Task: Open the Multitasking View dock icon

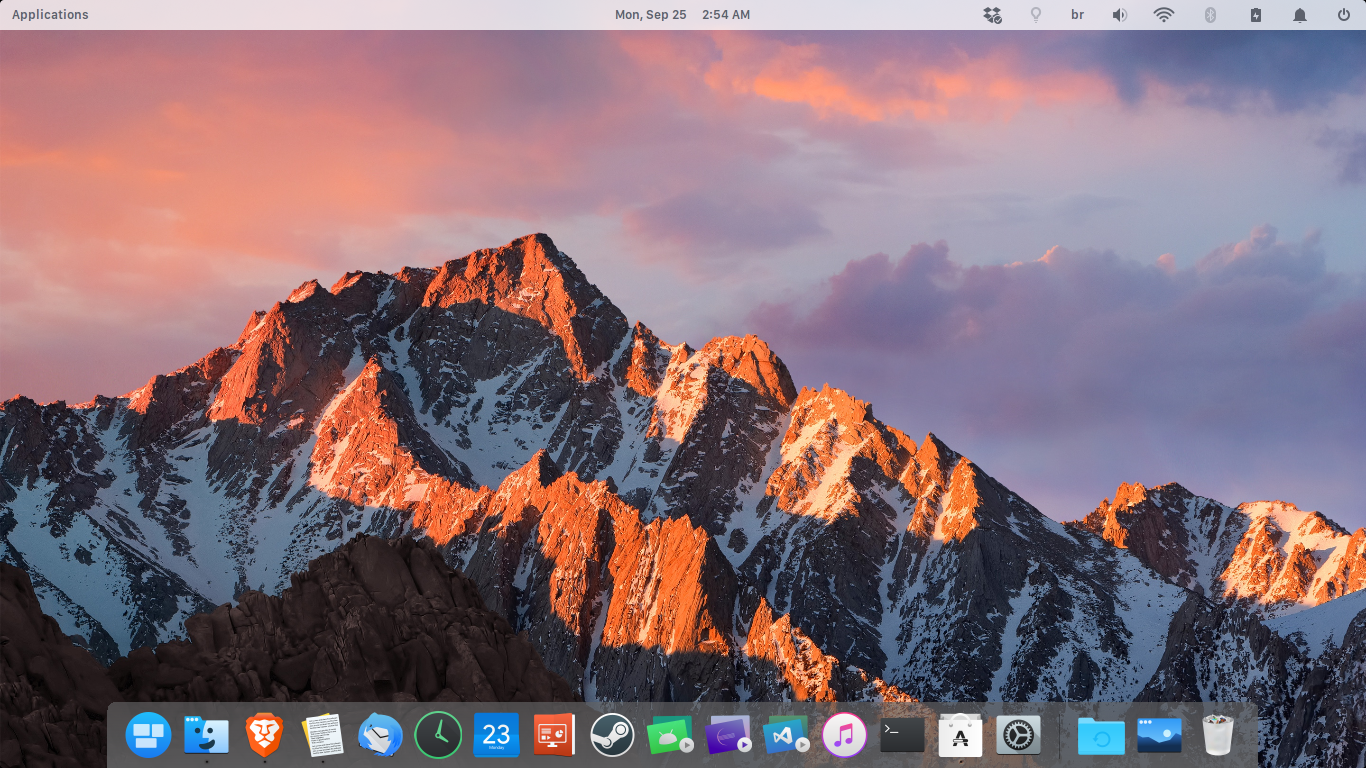Action: 148,735
